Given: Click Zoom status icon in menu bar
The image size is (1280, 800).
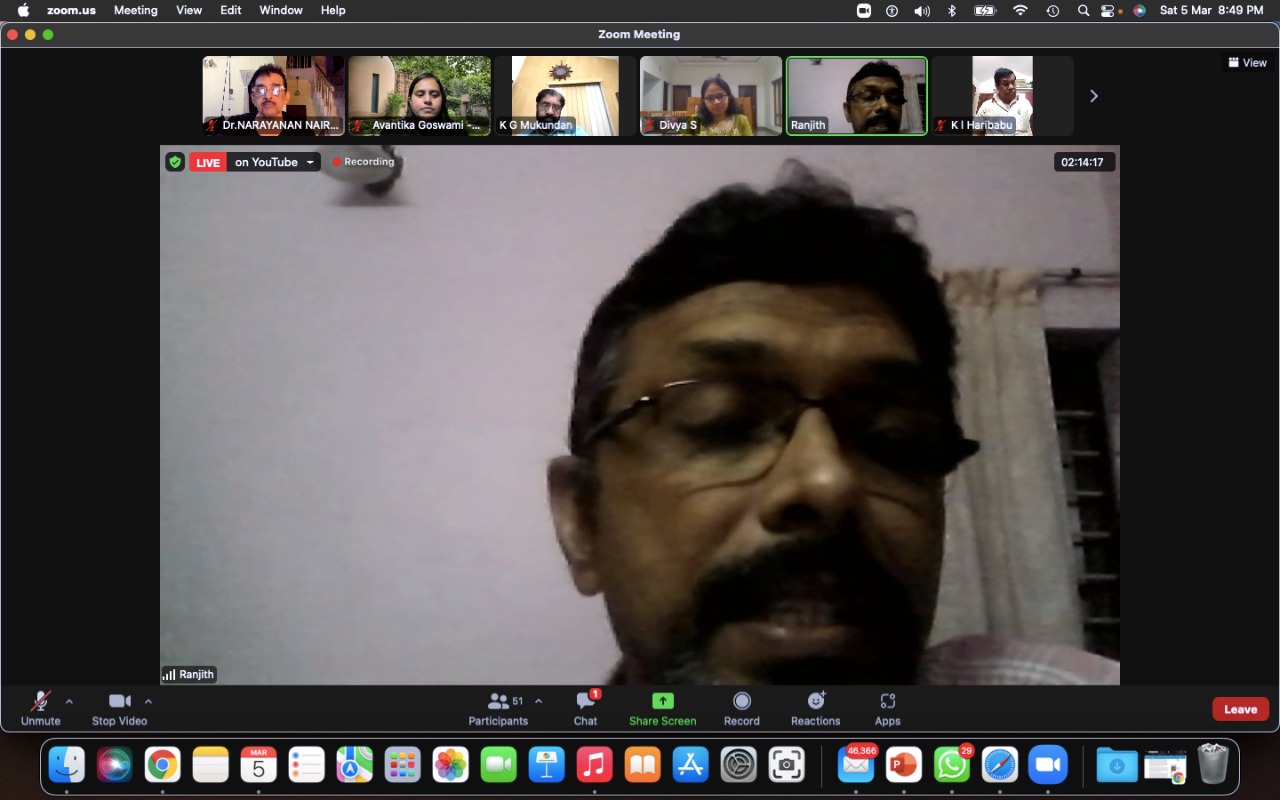Looking at the screenshot, I should [x=864, y=10].
